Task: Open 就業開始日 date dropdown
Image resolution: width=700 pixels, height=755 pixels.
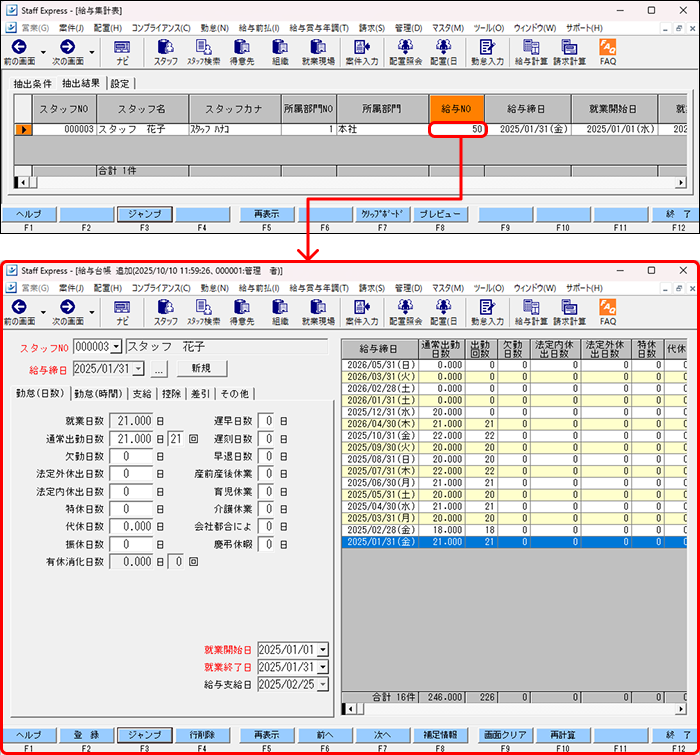Action: [x=323, y=650]
